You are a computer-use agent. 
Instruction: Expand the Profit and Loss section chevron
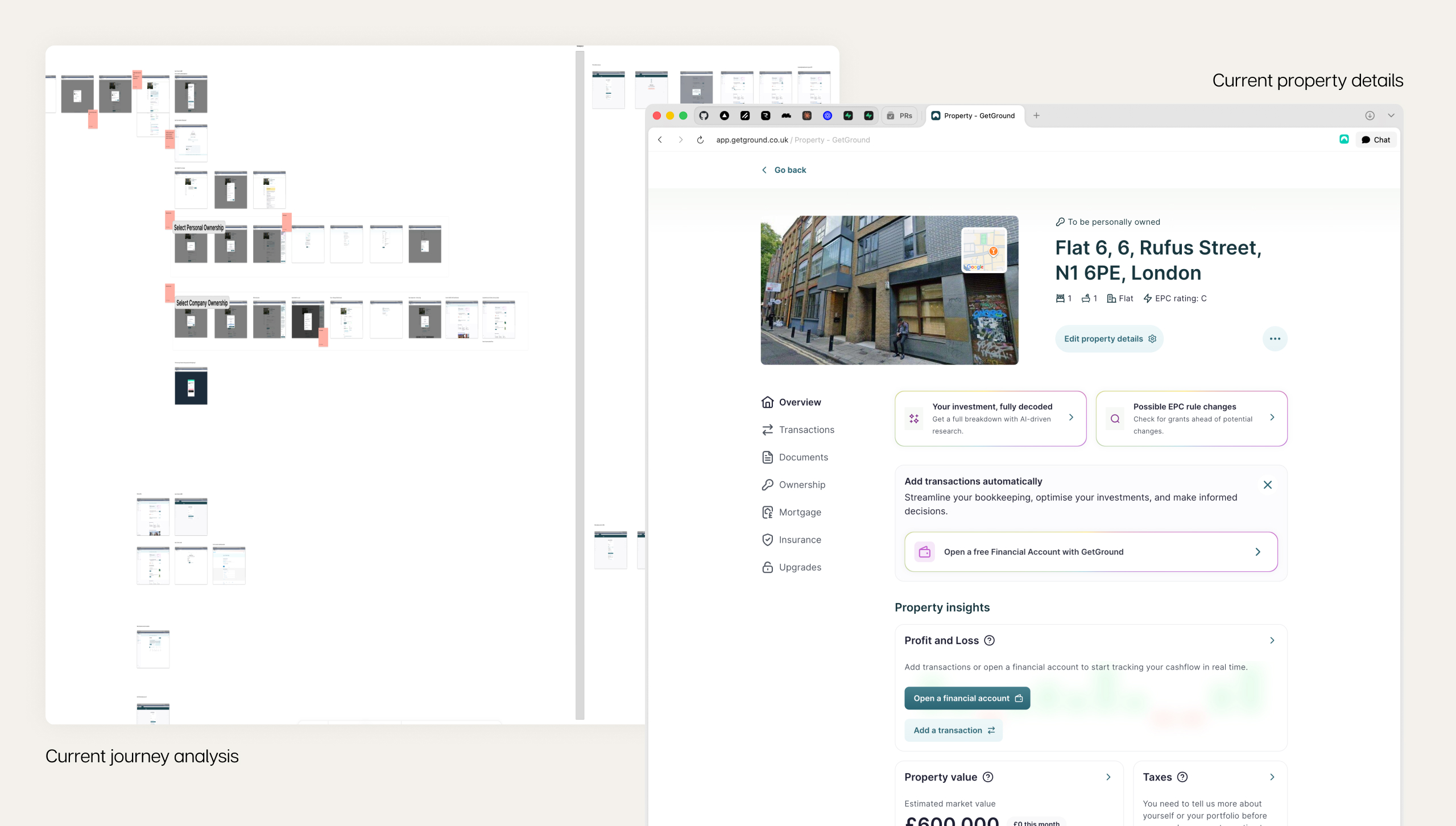1272,641
